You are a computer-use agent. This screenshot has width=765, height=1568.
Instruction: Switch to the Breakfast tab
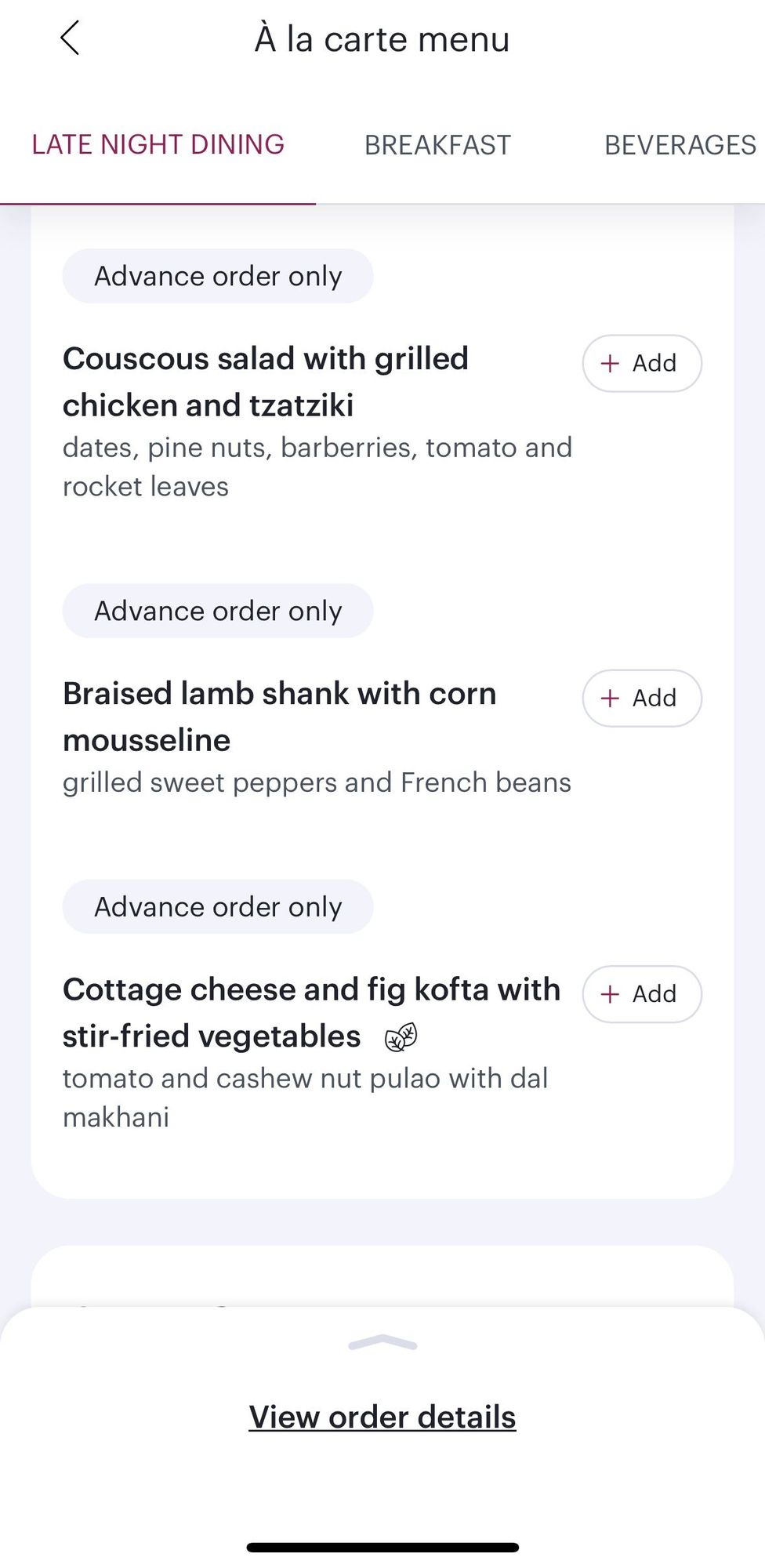[437, 145]
